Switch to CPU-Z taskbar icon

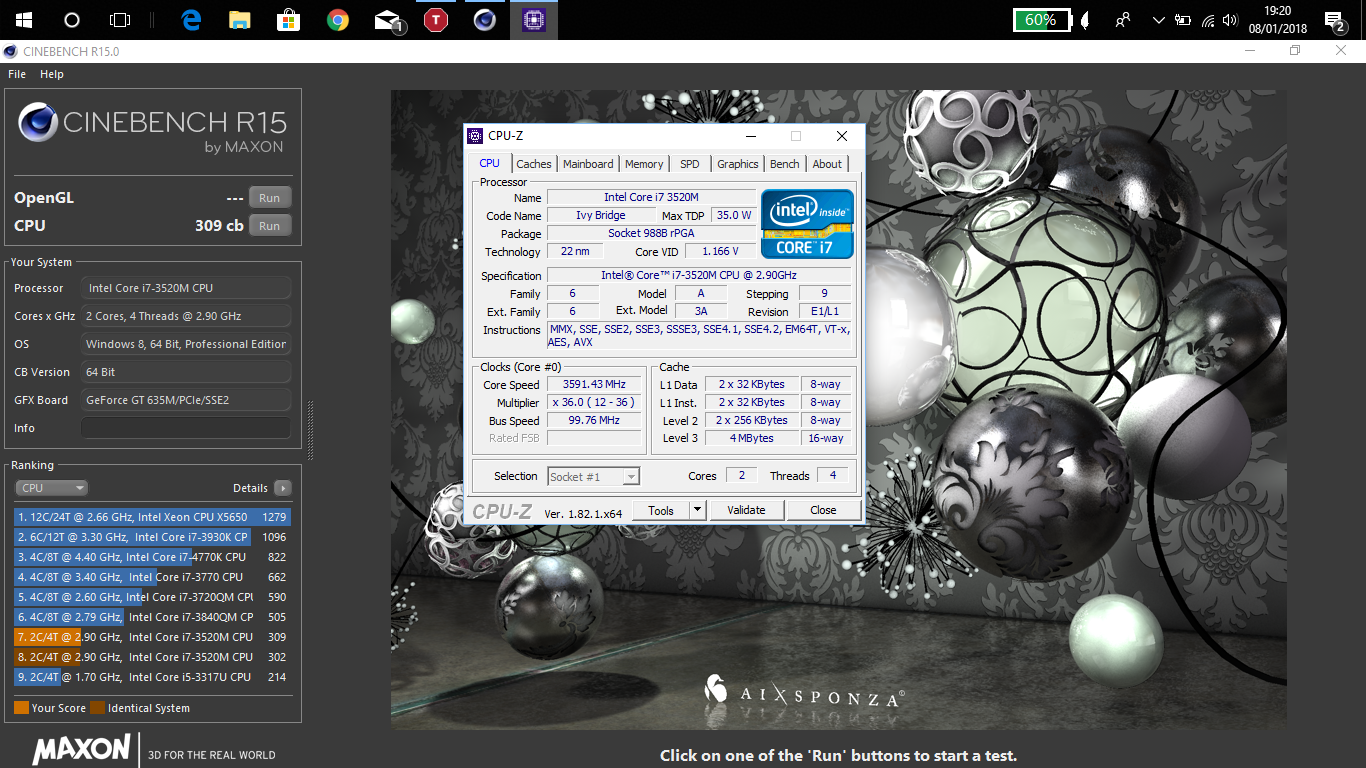[x=534, y=20]
